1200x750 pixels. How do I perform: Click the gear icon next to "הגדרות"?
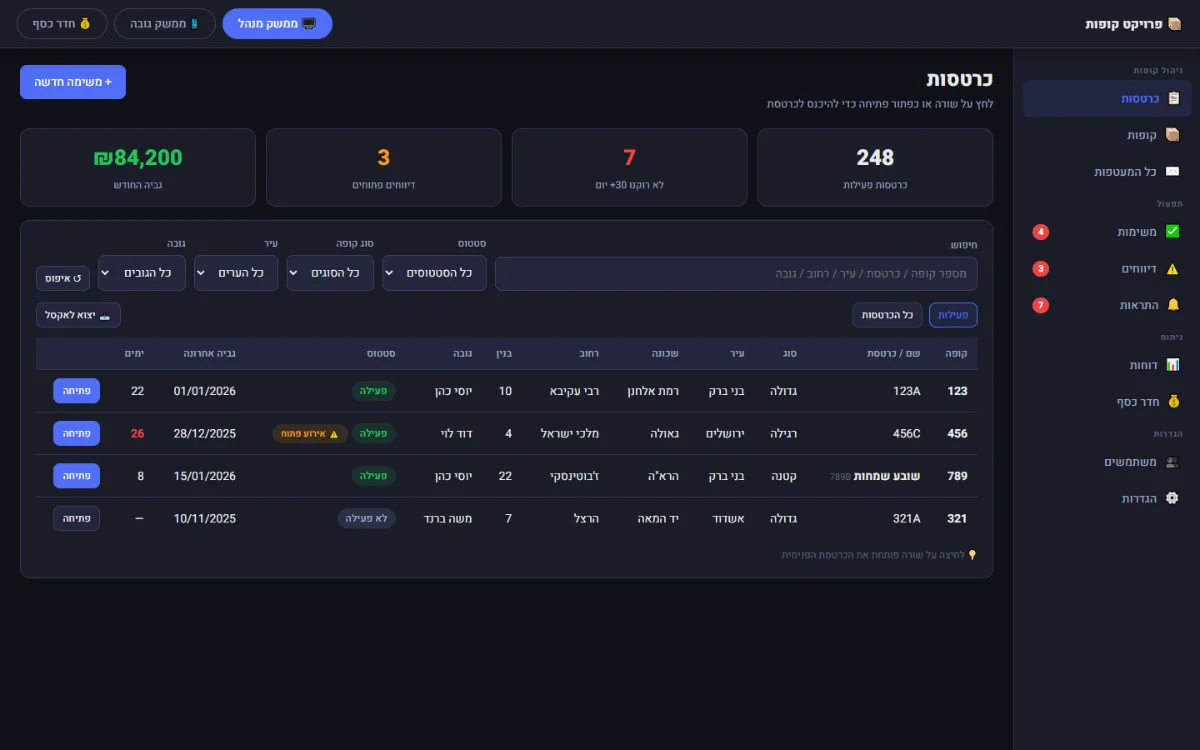[1173, 498]
